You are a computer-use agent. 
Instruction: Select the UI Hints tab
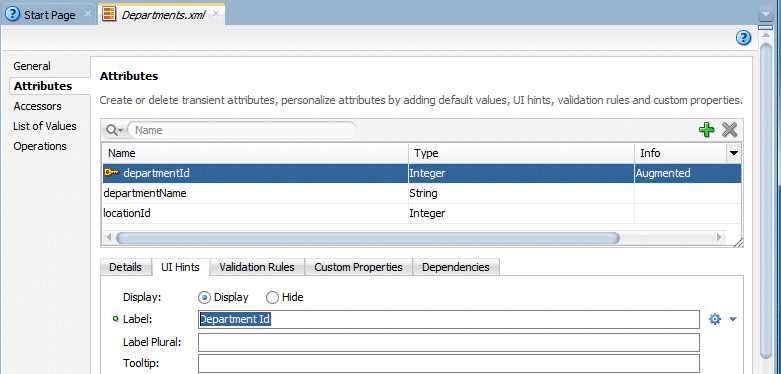coord(180,267)
